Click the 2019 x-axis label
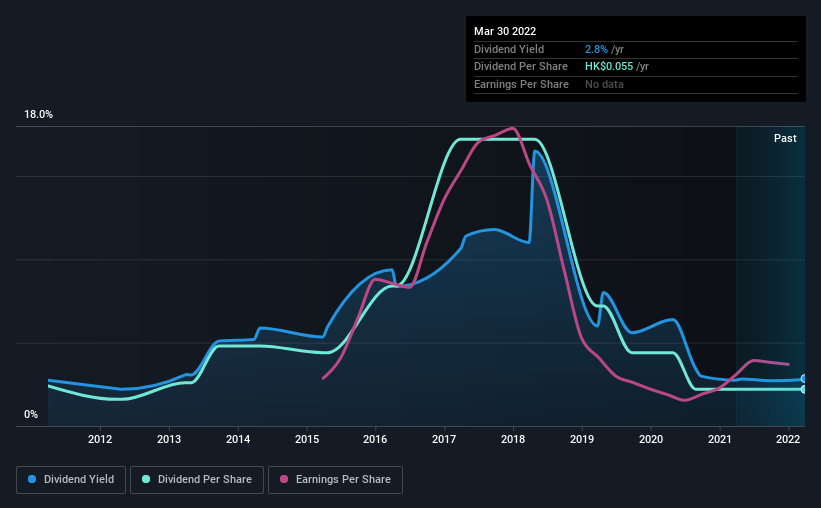 tap(582, 439)
